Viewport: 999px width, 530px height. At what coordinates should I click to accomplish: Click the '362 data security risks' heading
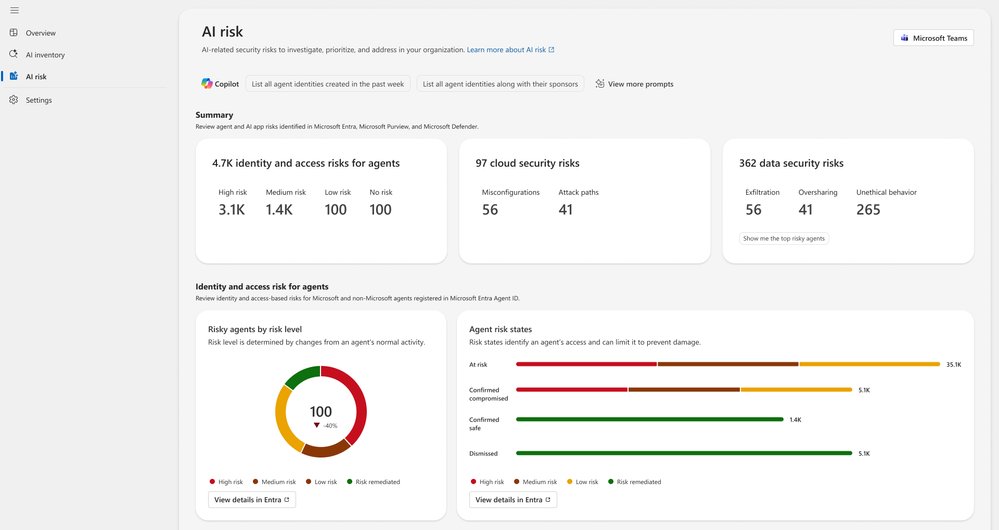point(791,163)
